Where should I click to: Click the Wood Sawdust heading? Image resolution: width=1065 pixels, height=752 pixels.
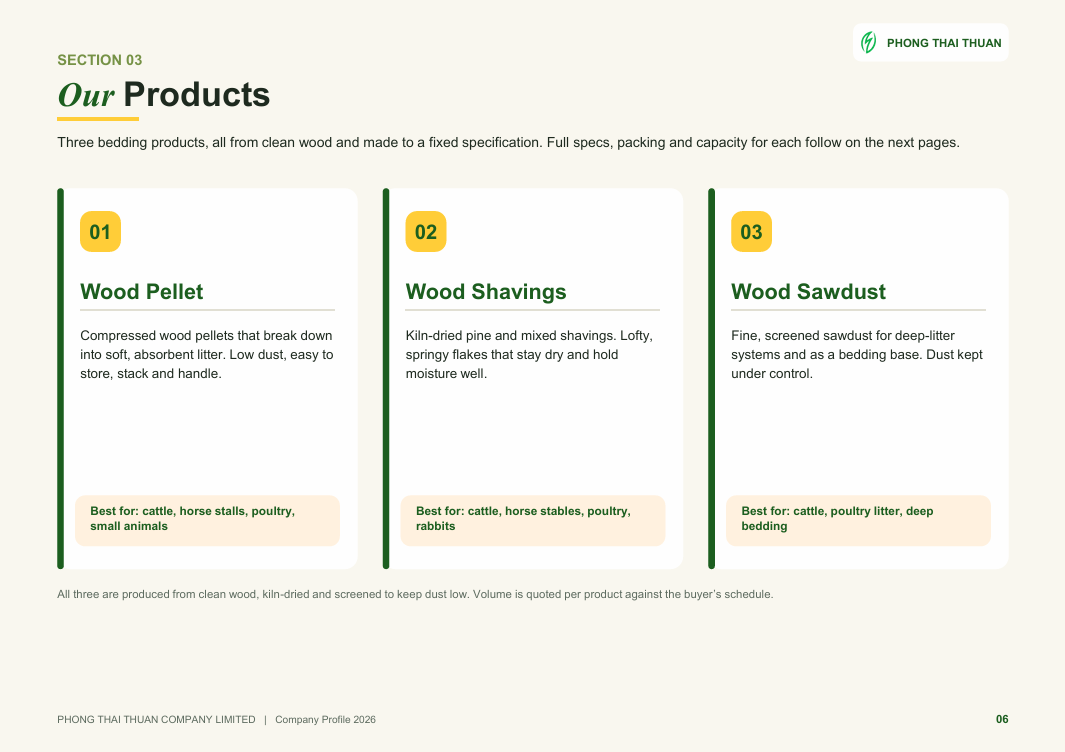click(808, 291)
